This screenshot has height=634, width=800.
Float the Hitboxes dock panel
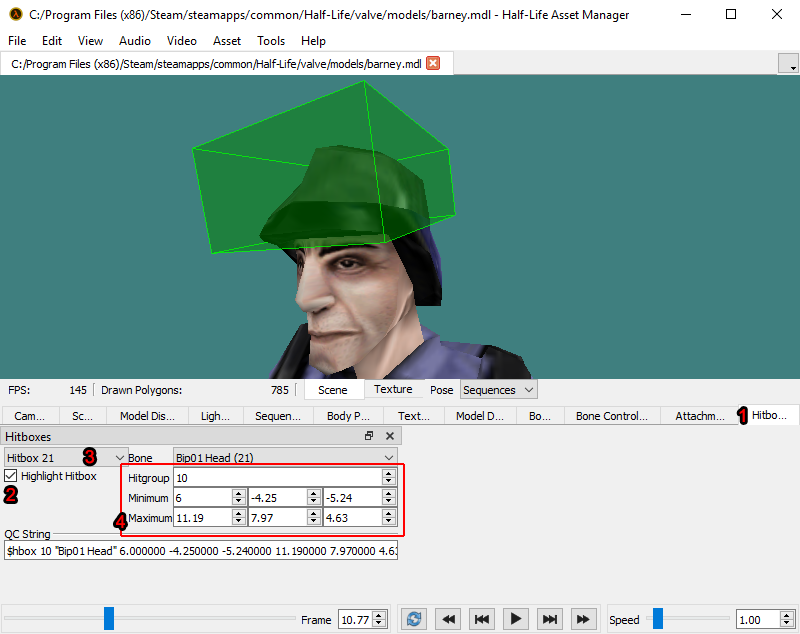pyautogui.click(x=369, y=436)
